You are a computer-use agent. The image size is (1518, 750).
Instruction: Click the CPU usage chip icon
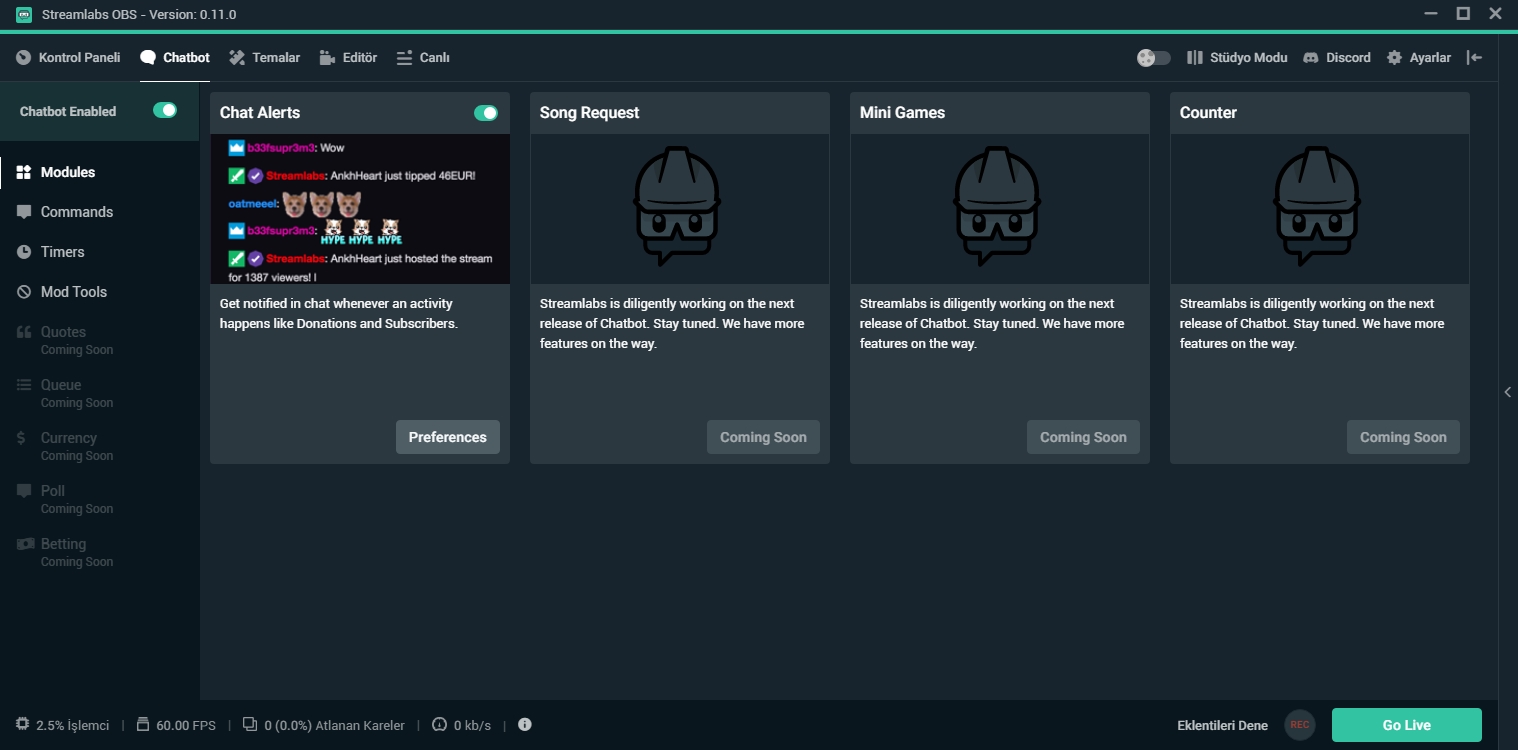click(23, 724)
